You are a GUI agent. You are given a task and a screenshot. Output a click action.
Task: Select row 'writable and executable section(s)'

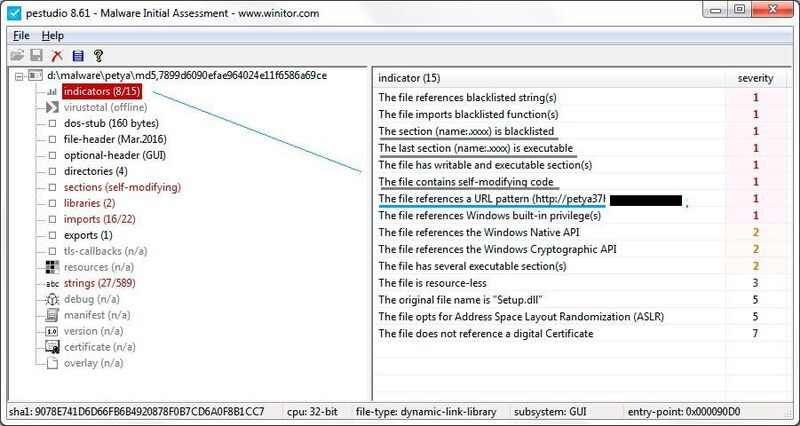pyautogui.click(x=580, y=165)
